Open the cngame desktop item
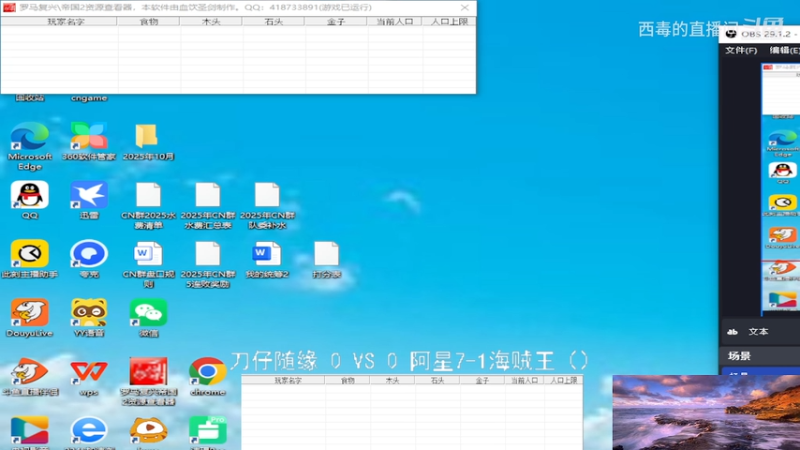Viewport: 800px width, 450px height. pos(89,98)
